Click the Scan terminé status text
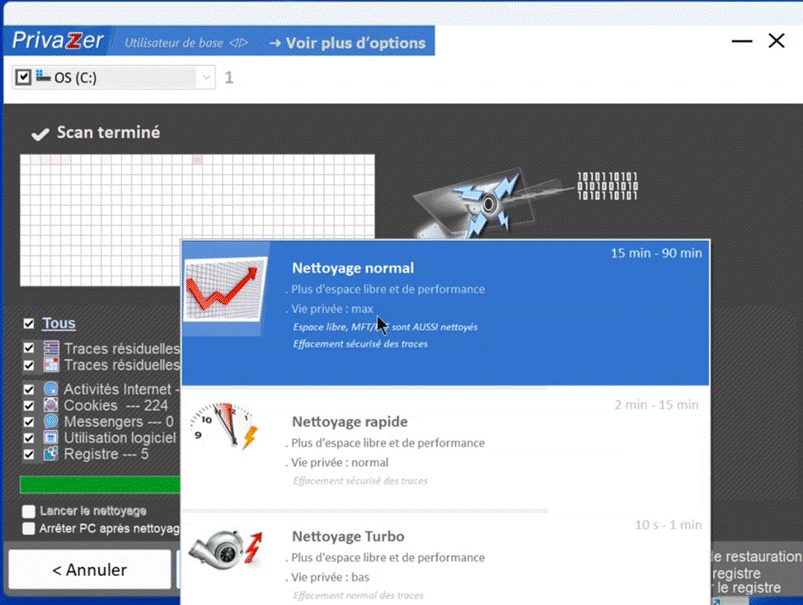Image resolution: width=803 pixels, height=605 pixels. click(x=108, y=132)
